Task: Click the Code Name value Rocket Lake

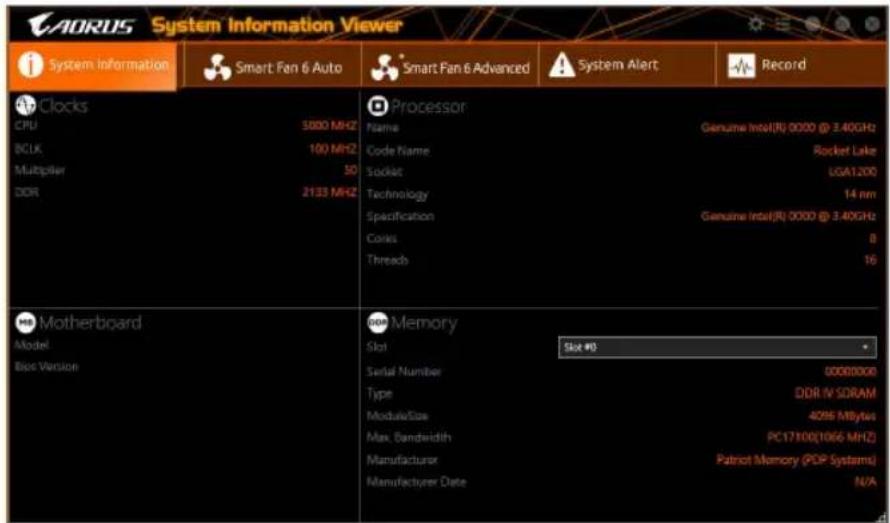Action: click(x=845, y=150)
